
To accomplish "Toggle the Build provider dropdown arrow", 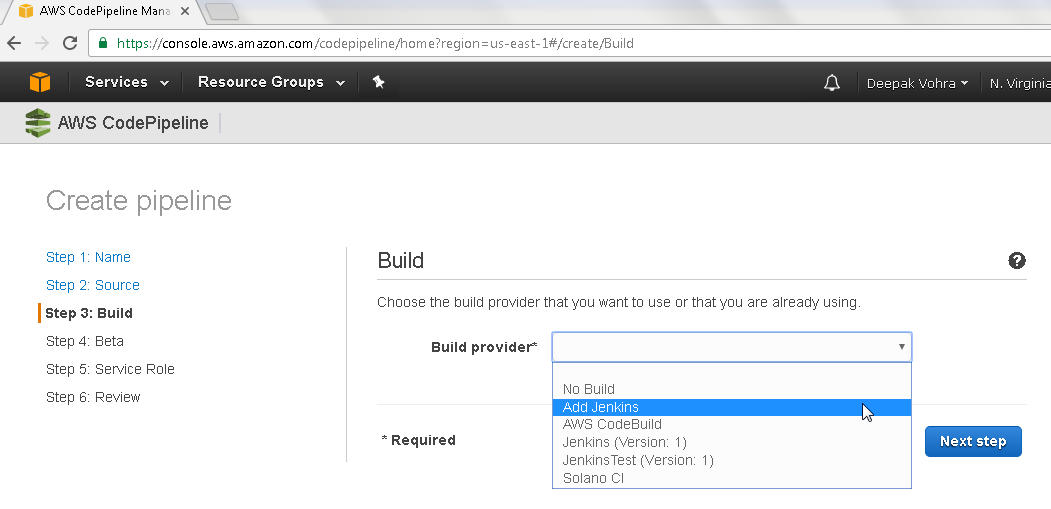I will pos(902,347).
